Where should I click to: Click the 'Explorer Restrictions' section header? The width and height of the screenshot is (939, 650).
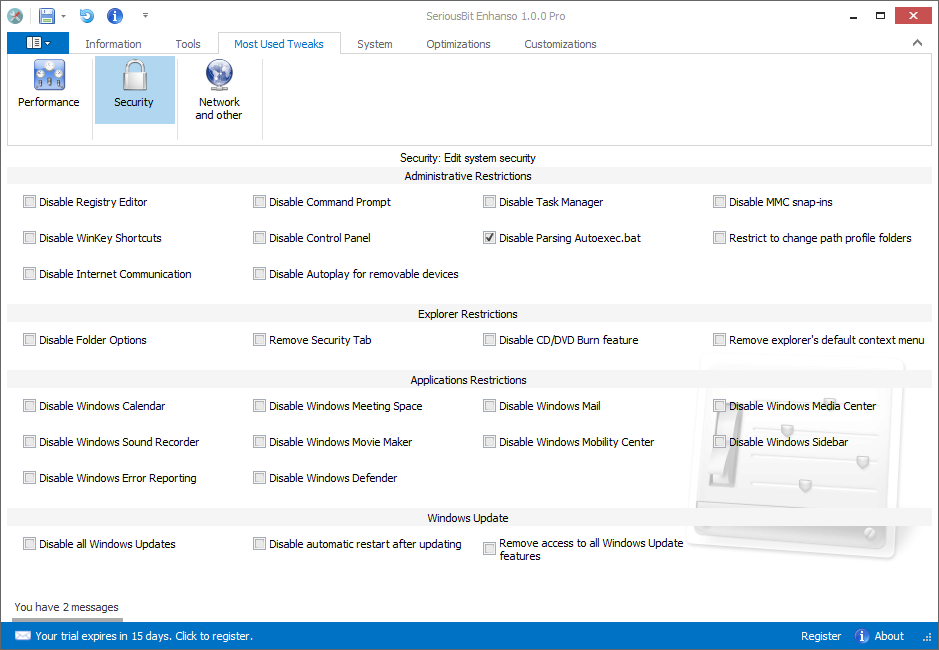(468, 314)
